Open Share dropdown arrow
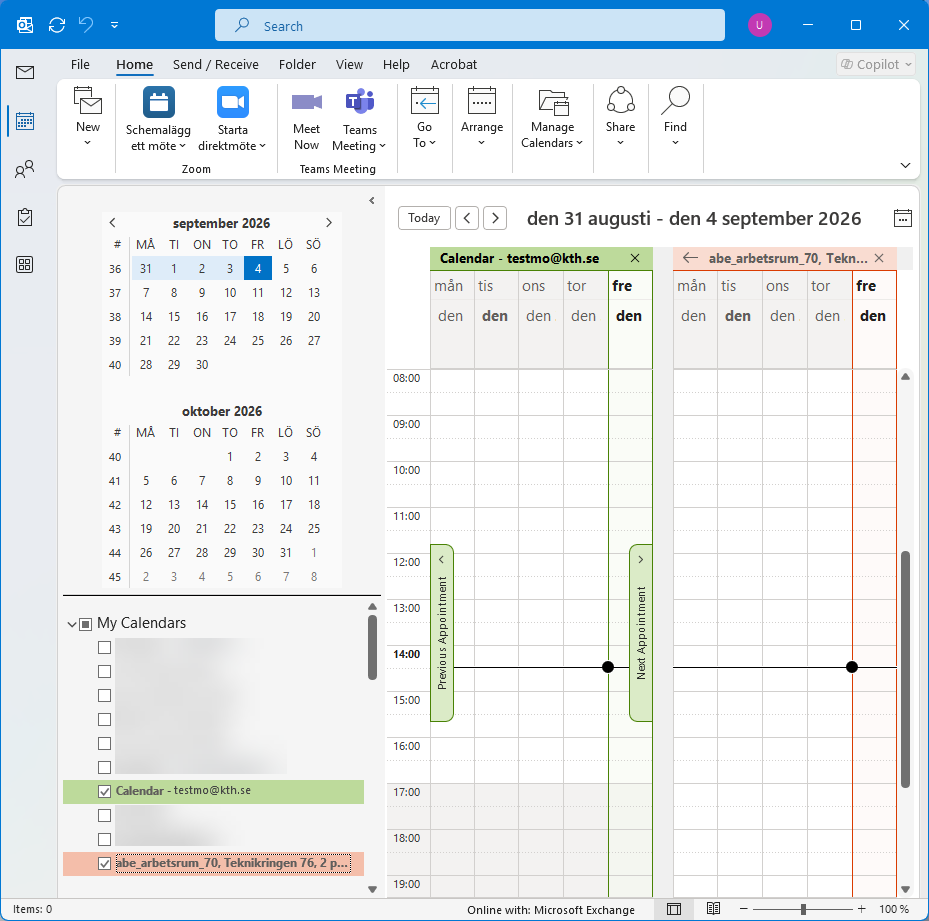 coord(620,143)
